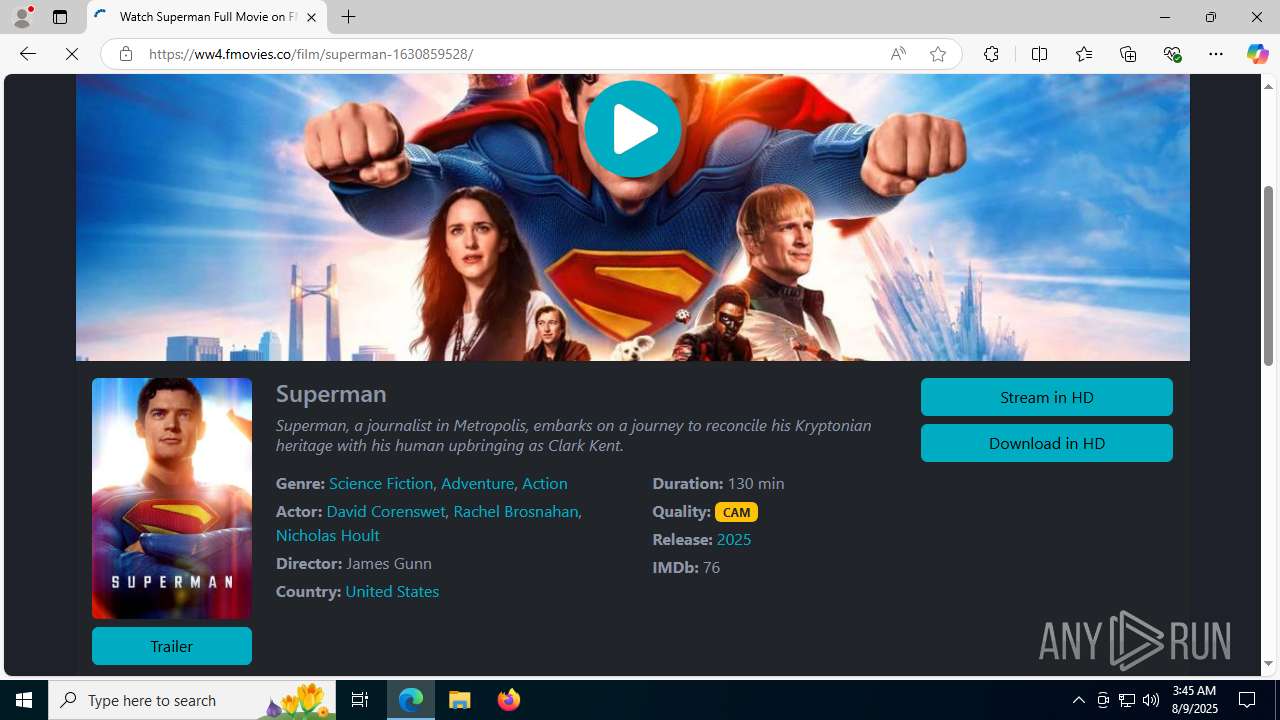The width and height of the screenshot is (1280, 720).
Task: Open the Windows Start menu
Action: [24, 700]
